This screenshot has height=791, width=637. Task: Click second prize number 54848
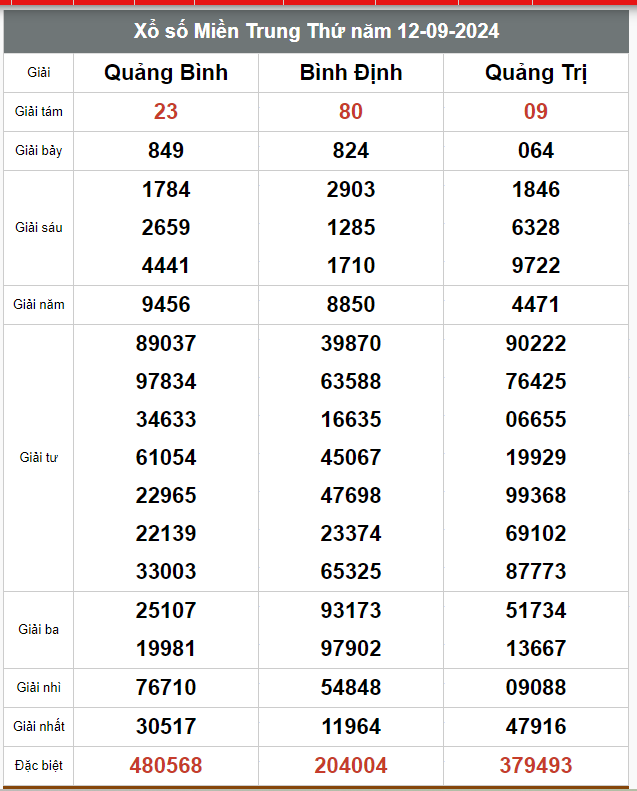(351, 688)
